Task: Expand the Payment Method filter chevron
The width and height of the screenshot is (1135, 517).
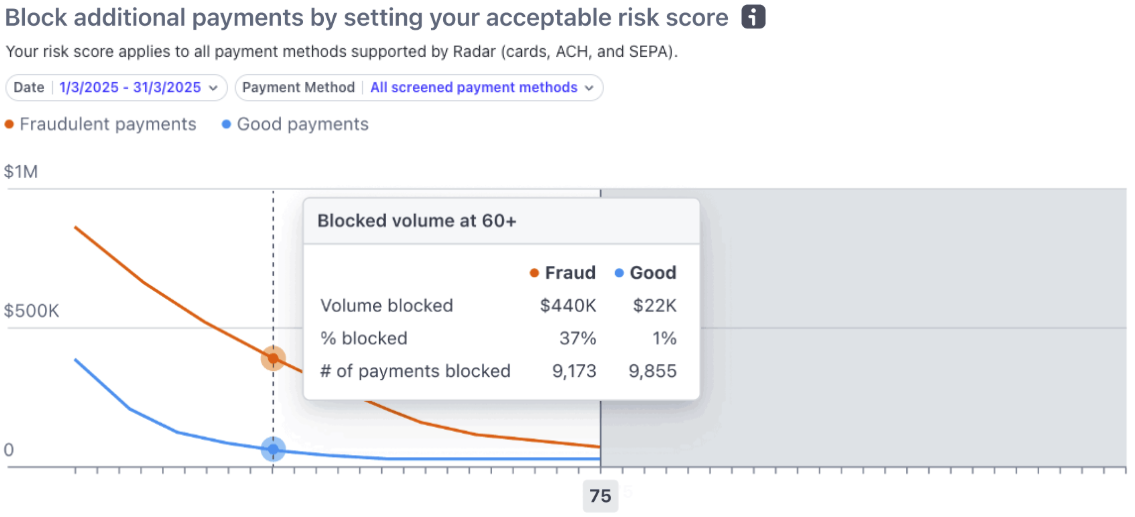Action: (x=589, y=88)
